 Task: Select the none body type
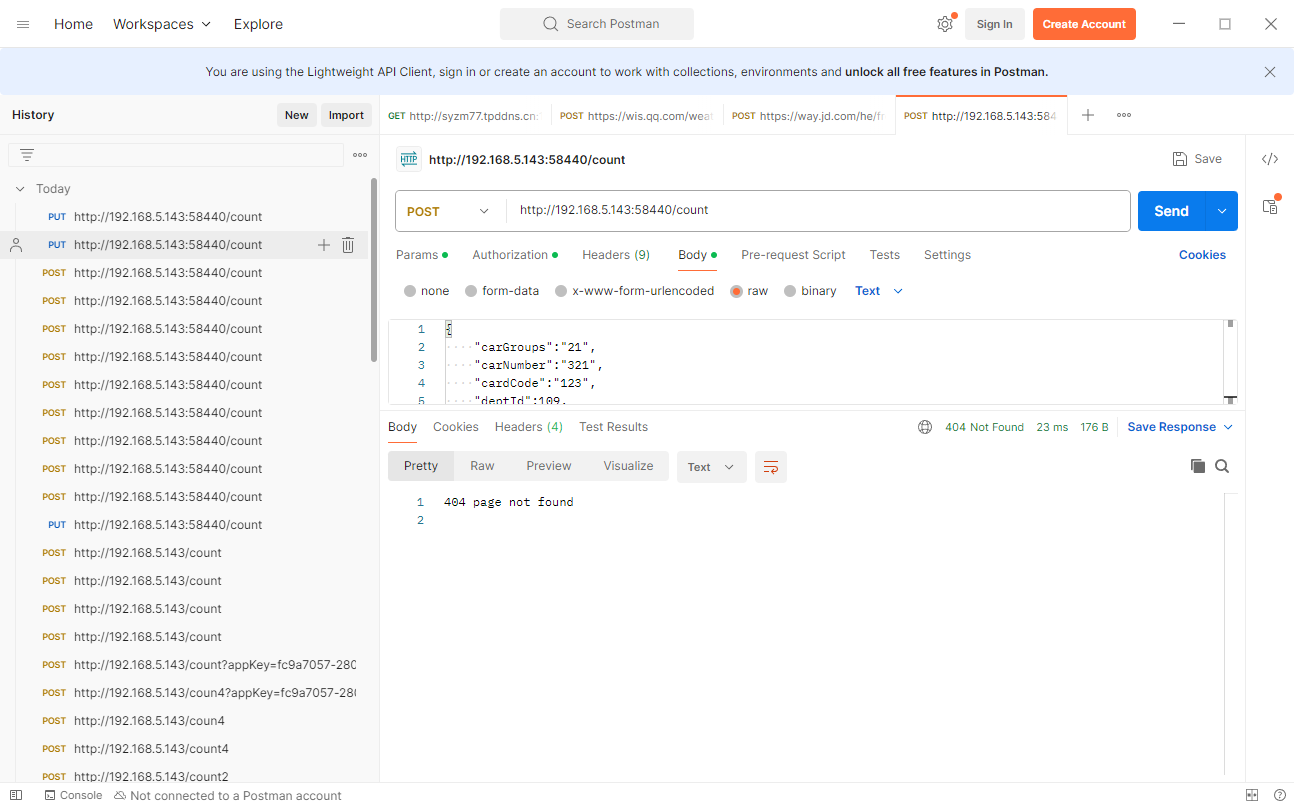[x=427, y=291]
